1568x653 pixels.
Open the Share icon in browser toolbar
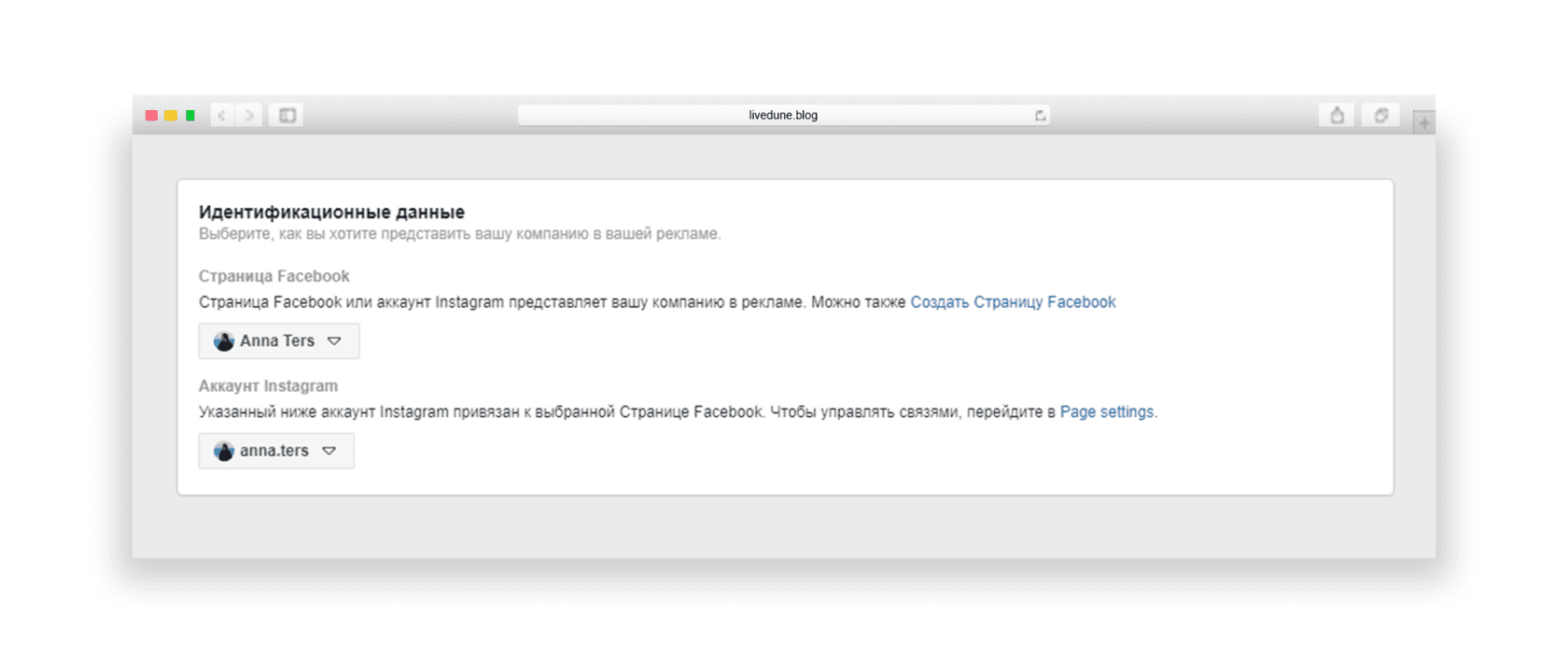(x=1337, y=116)
